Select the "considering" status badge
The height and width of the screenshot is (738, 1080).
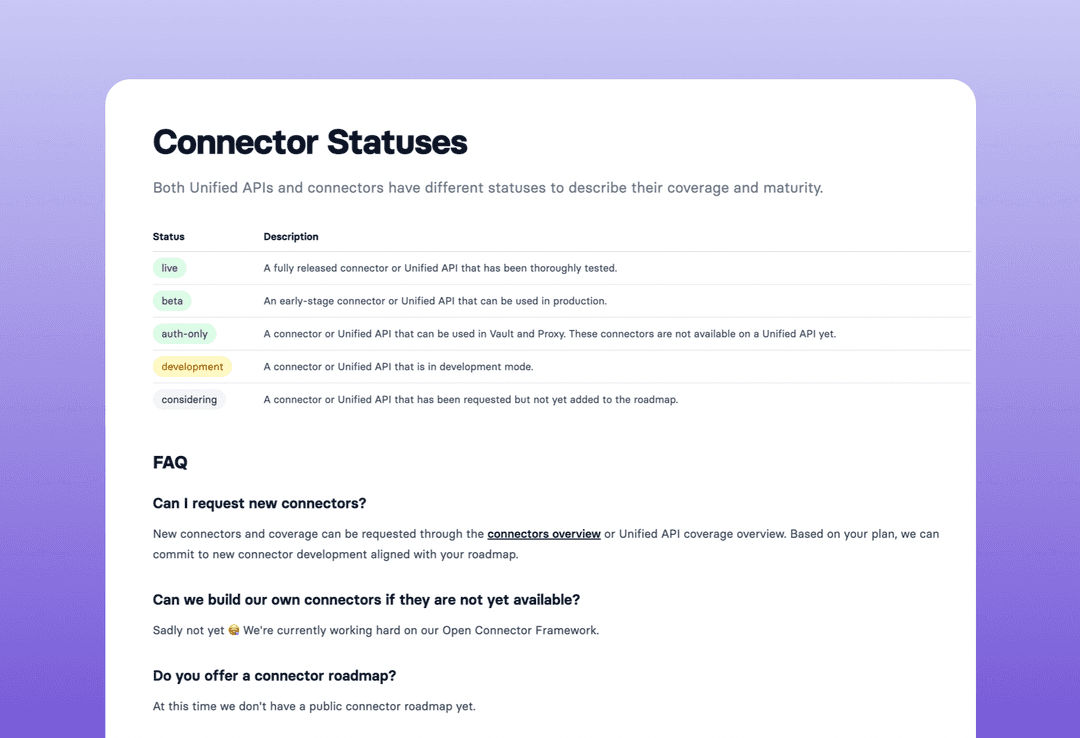point(189,400)
